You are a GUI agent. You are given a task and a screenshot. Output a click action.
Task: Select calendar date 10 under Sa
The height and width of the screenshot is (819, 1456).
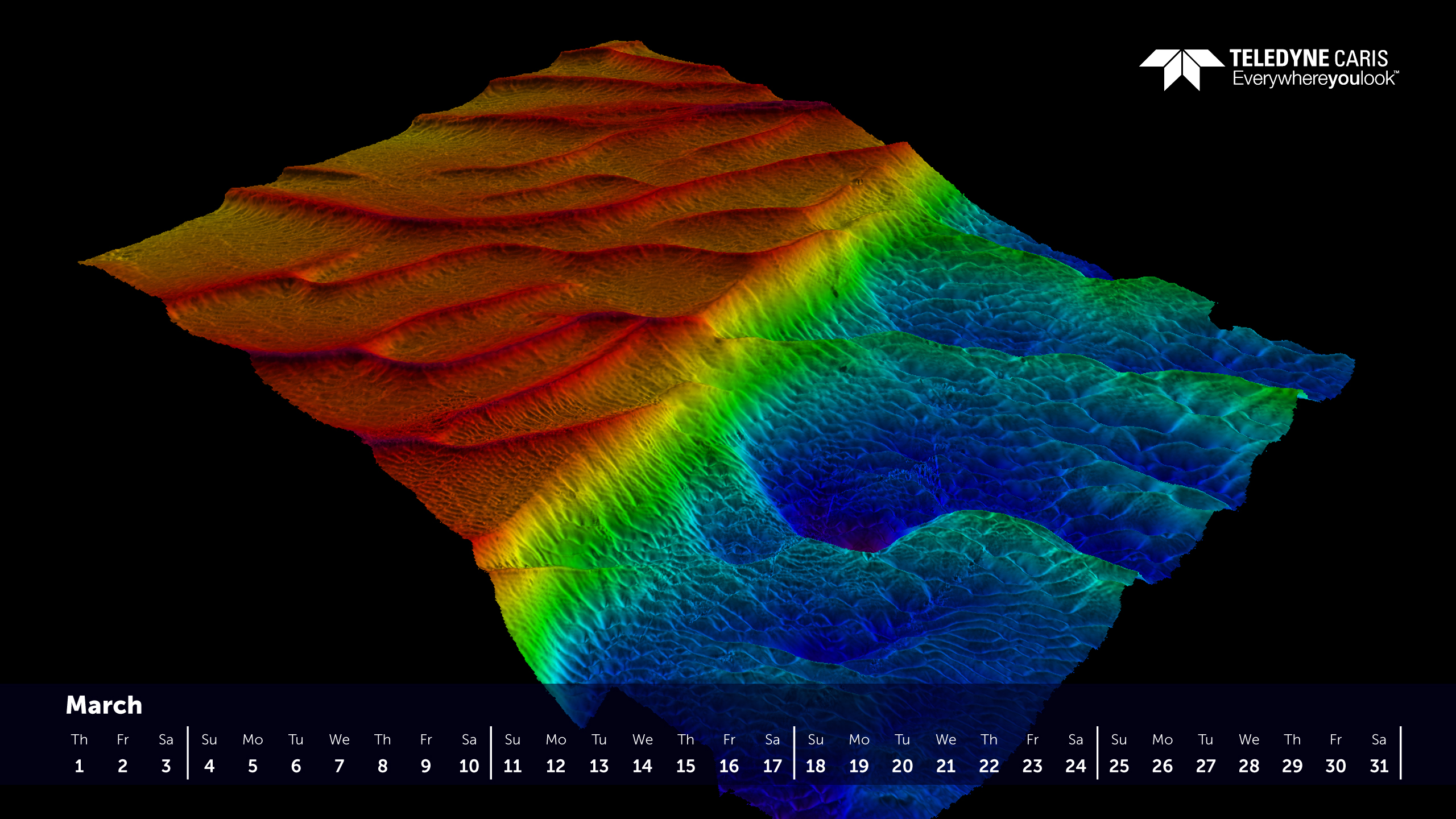point(469,766)
